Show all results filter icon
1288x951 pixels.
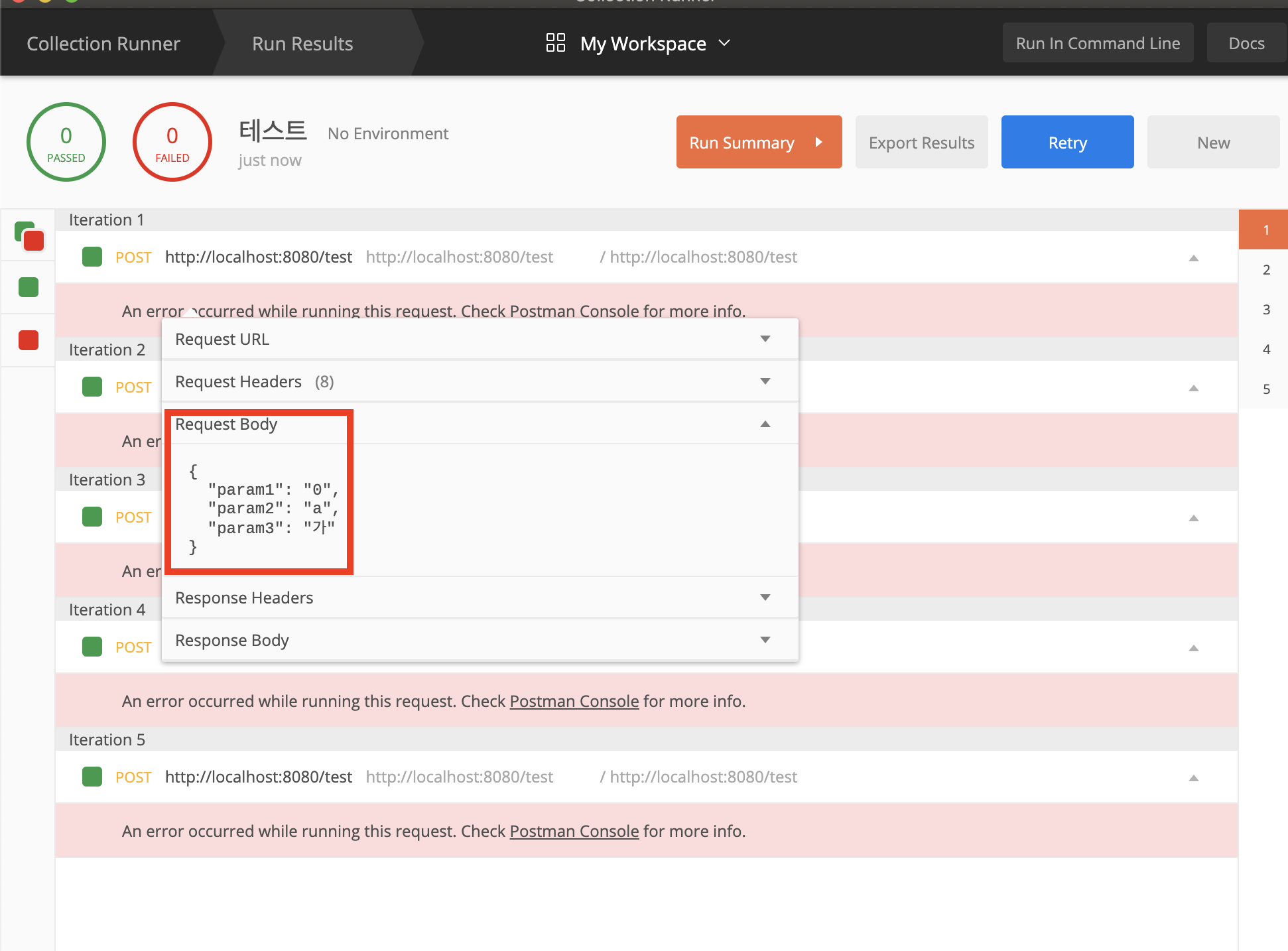[29, 235]
